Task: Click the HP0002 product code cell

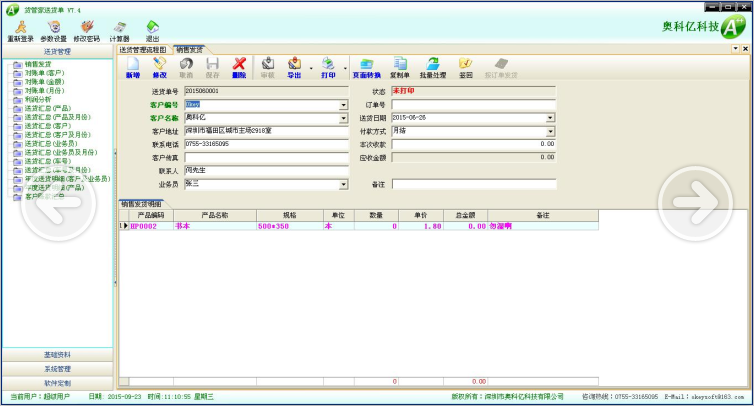Action: pos(151,226)
